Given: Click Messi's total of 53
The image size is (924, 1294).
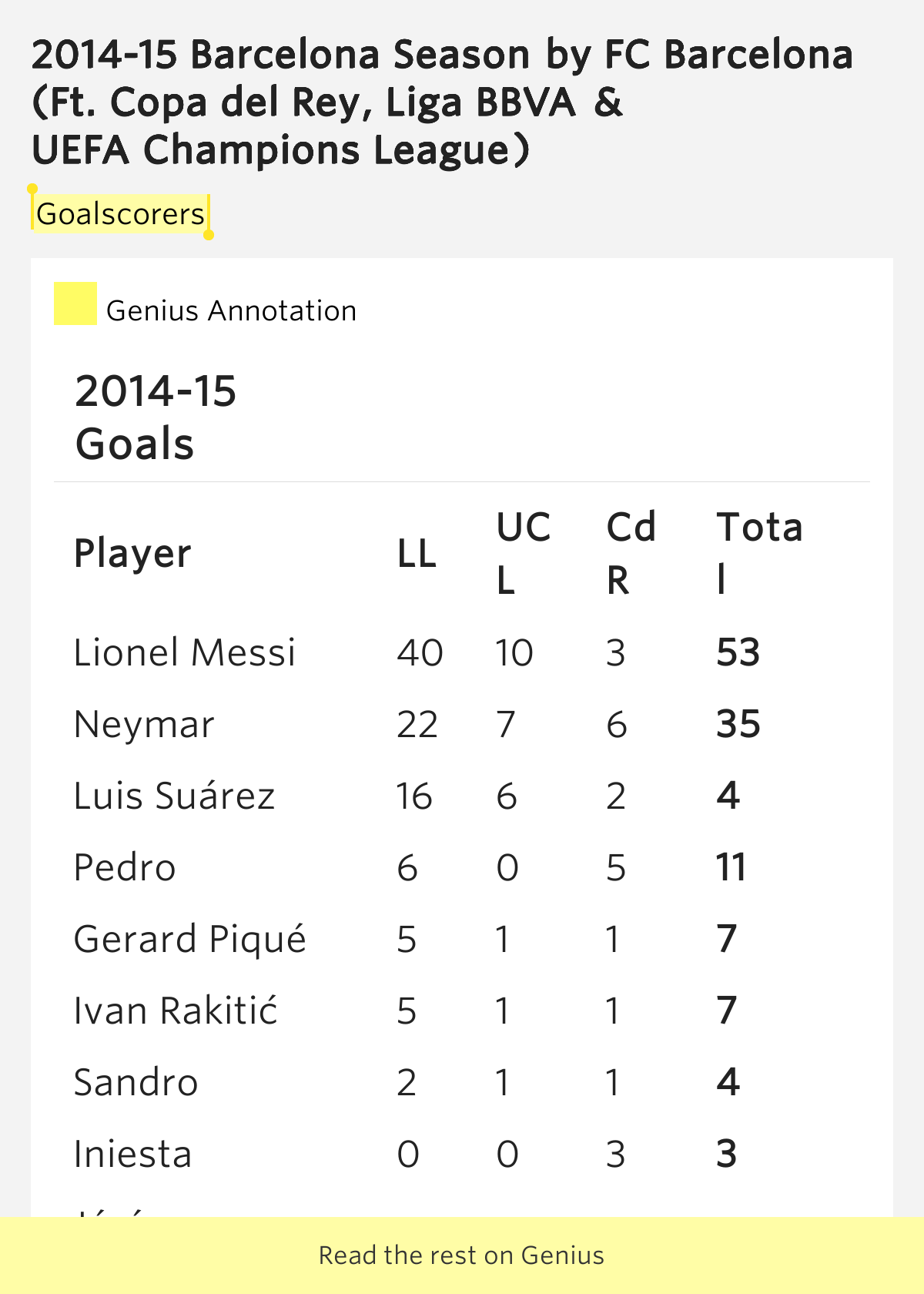Looking at the screenshot, I should point(738,652).
